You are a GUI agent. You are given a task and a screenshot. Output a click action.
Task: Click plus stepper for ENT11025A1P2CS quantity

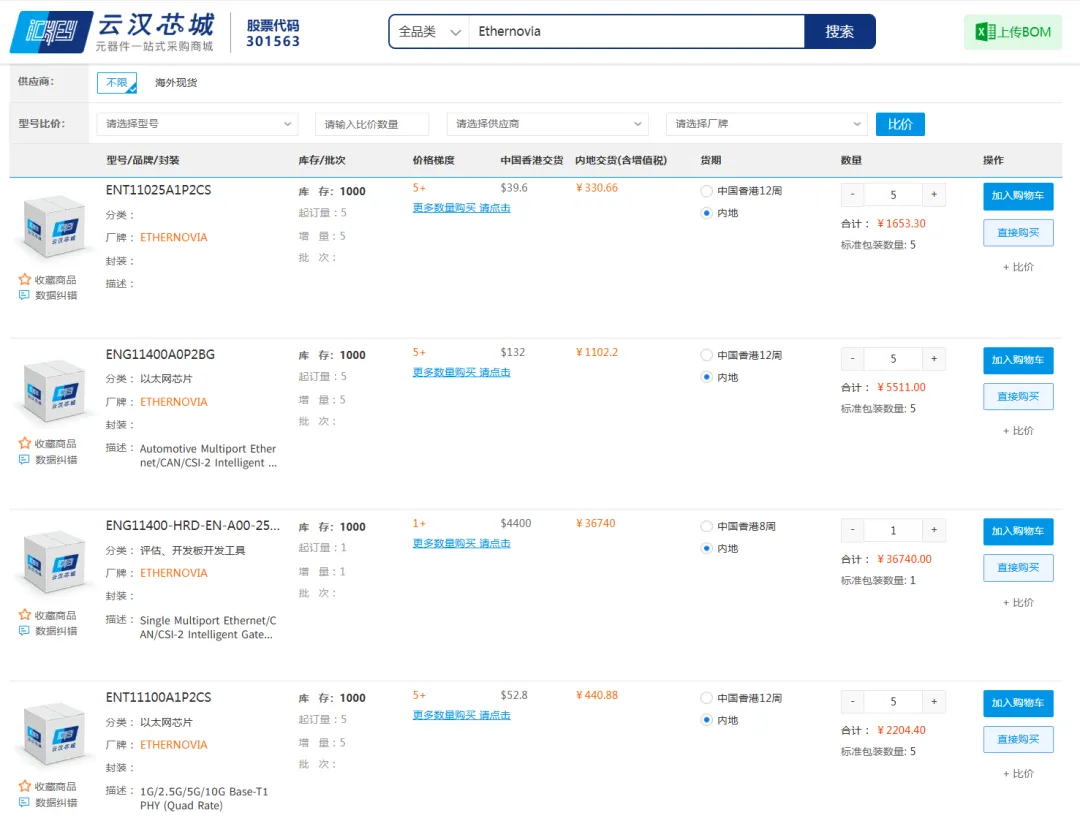[934, 195]
